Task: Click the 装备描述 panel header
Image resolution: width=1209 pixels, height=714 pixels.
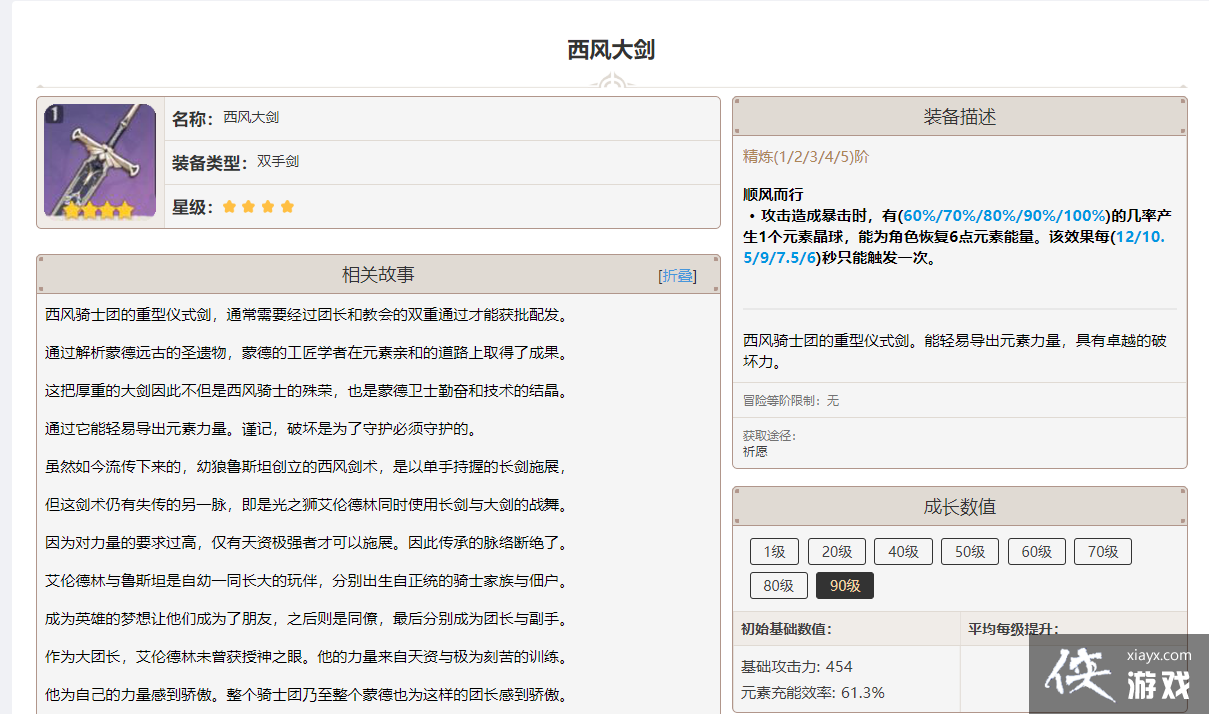Action: click(959, 117)
